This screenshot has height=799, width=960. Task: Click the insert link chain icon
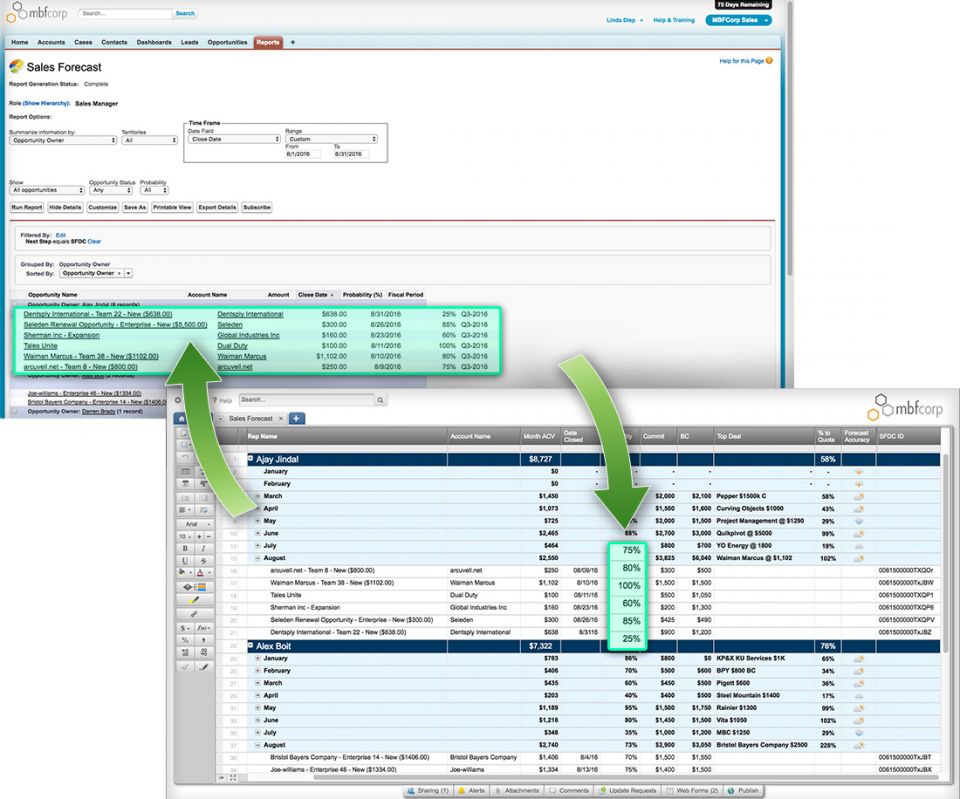pos(193,613)
